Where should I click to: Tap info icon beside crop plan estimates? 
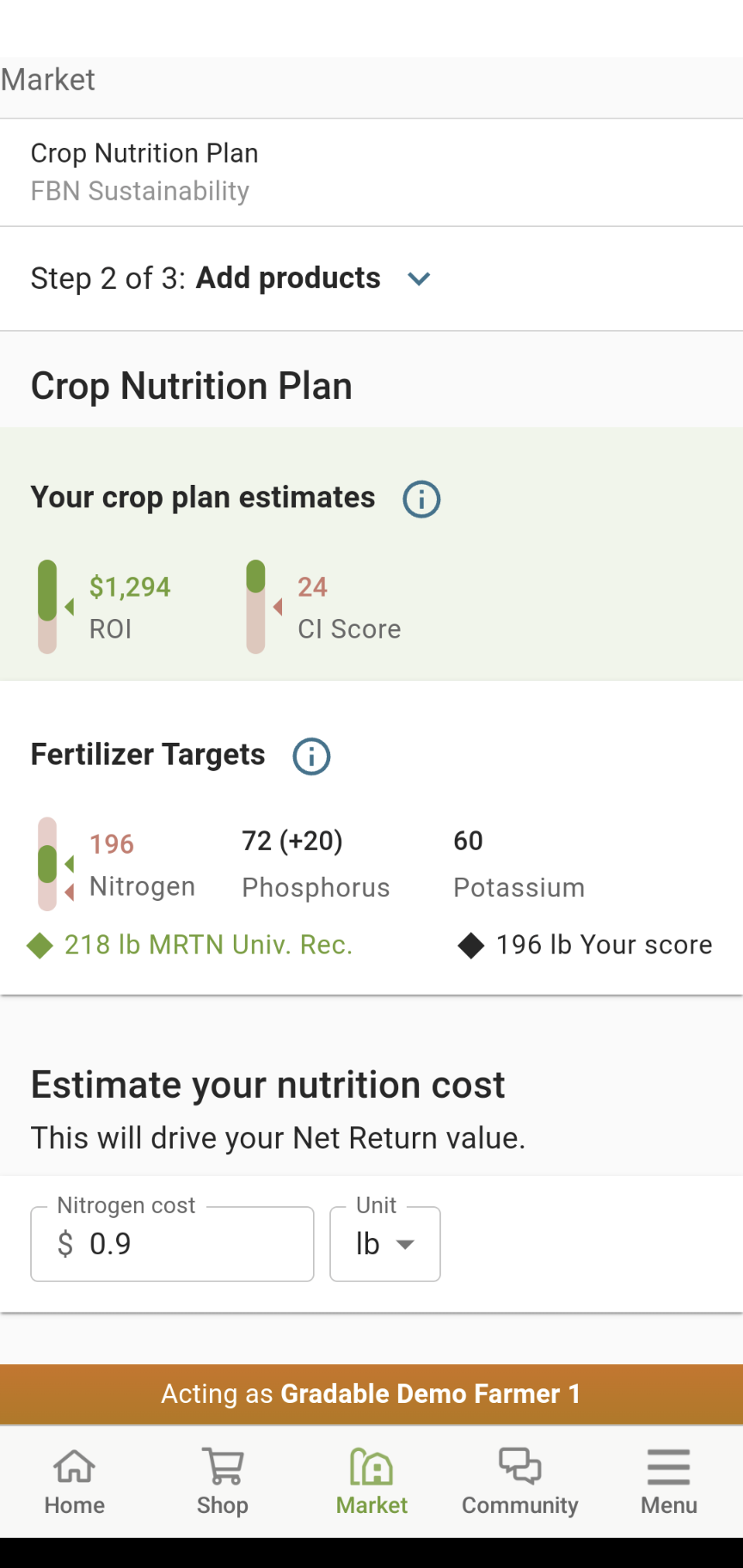point(421,499)
